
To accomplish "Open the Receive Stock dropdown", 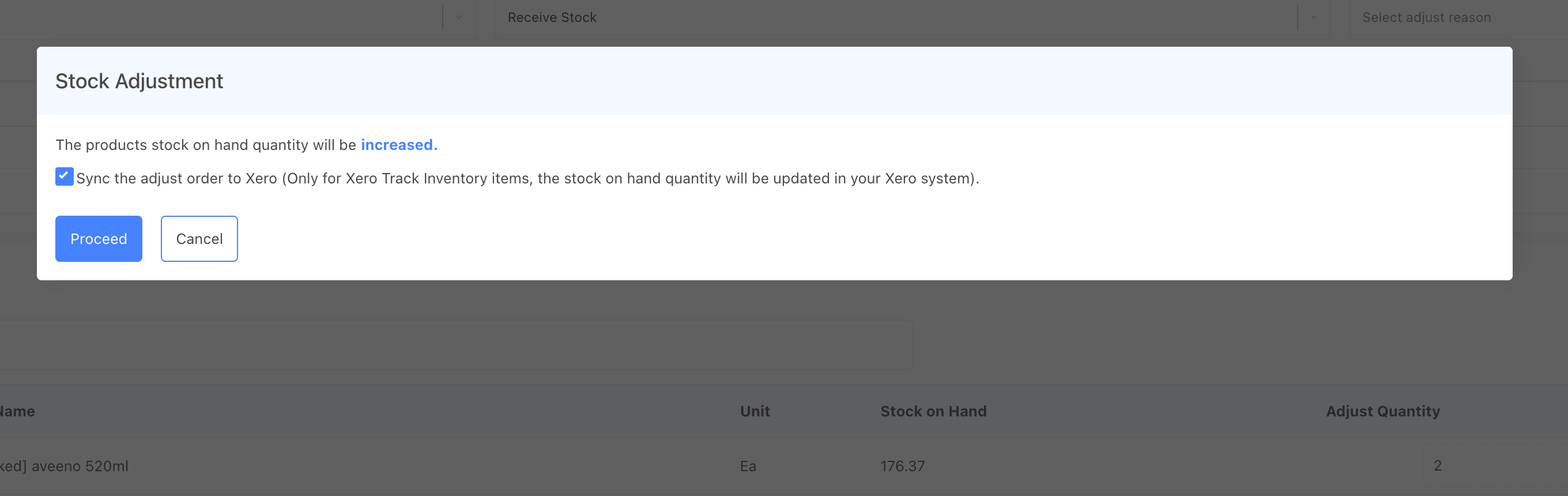I will pyautogui.click(x=895, y=18).
